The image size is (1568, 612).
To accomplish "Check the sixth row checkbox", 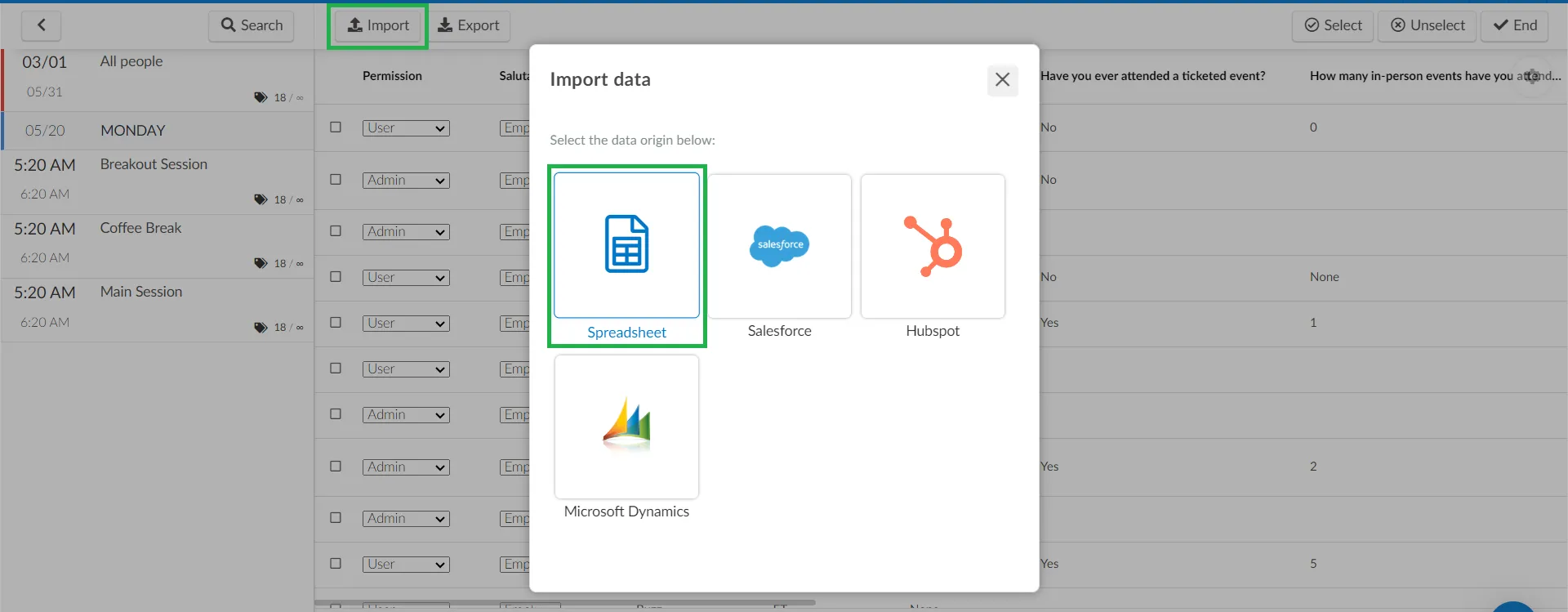I will [336, 369].
